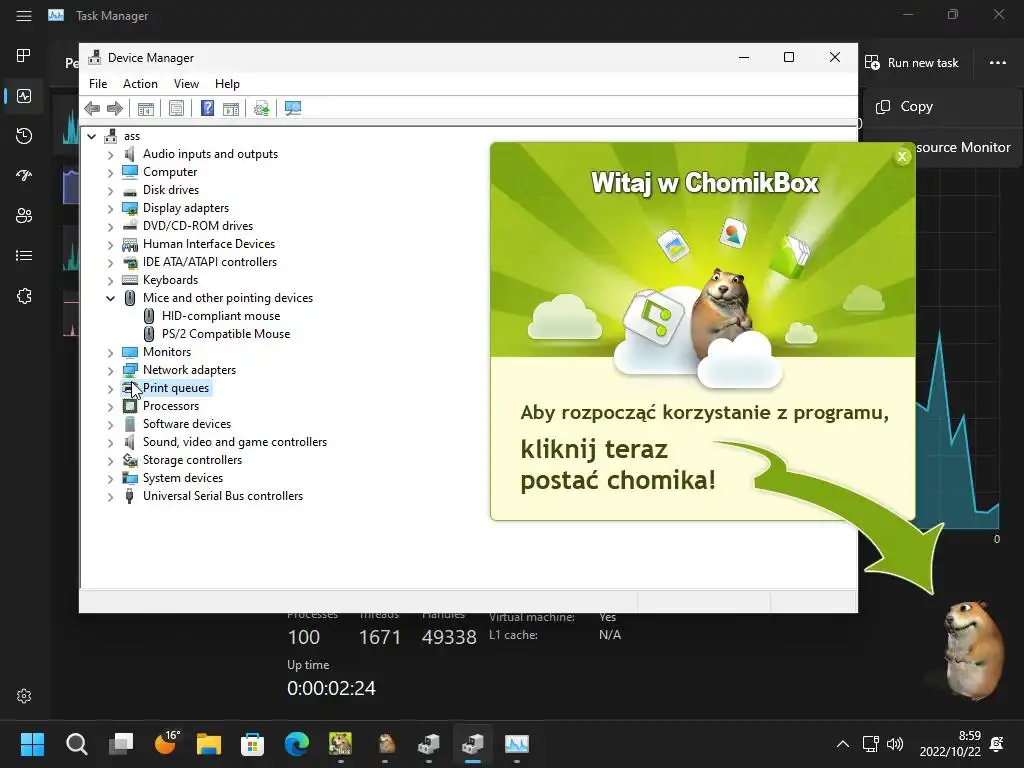Open Startup apps icon in Task Manager sidebar

pos(24,176)
